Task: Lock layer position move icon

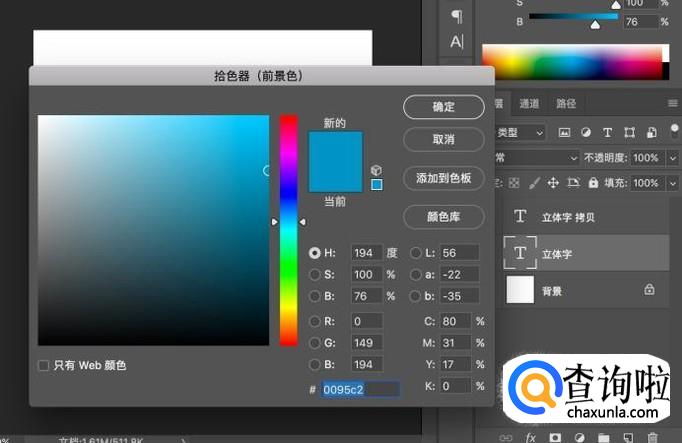Action: [553, 183]
